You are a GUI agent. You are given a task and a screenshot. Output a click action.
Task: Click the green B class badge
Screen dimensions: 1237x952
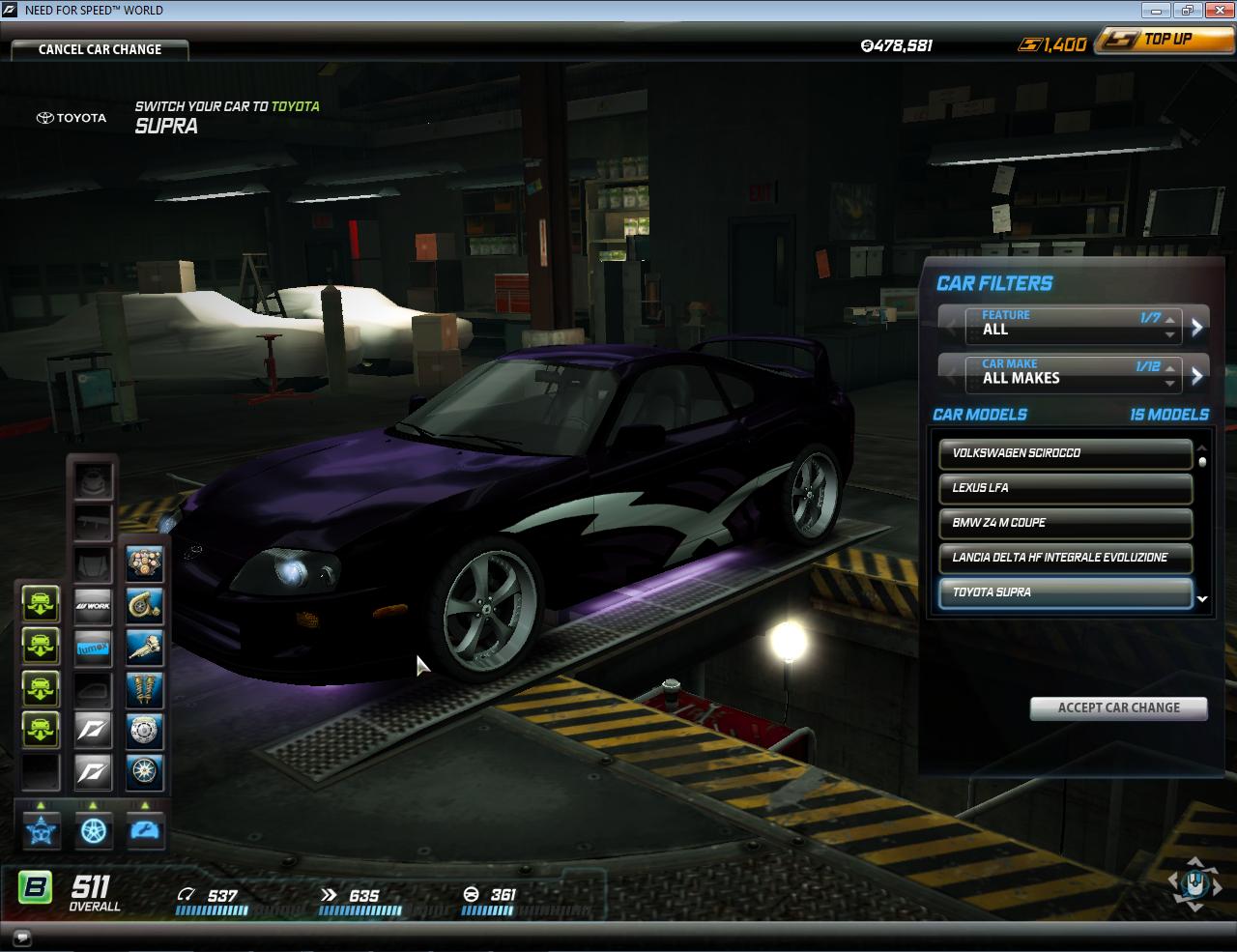point(36,887)
